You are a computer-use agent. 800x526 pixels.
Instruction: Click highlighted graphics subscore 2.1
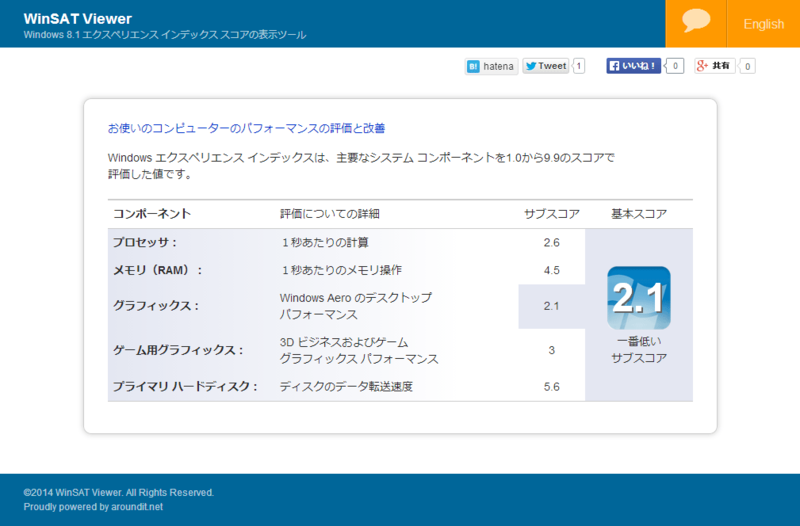[x=552, y=306]
